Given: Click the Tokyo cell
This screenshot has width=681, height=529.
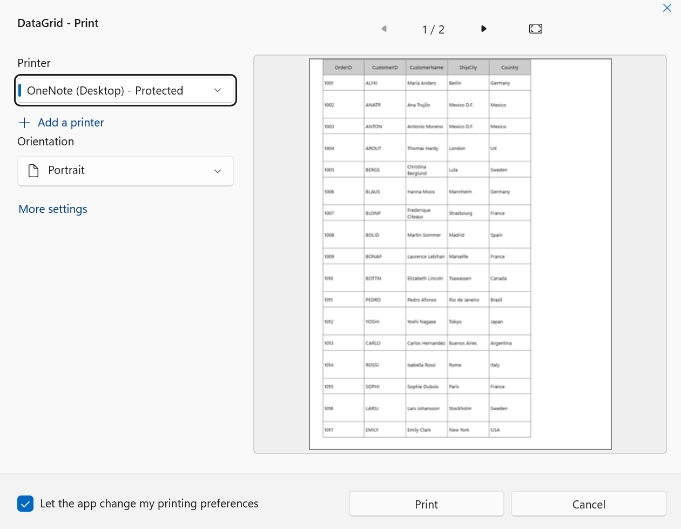Looking at the screenshot, I should point(468,321).
